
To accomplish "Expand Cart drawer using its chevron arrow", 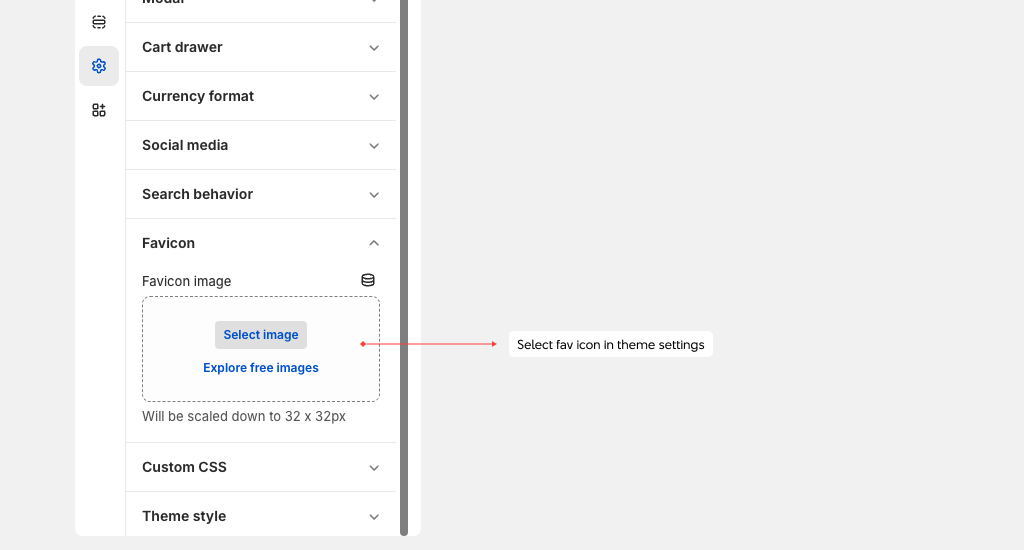I will [x=374, y=48].
